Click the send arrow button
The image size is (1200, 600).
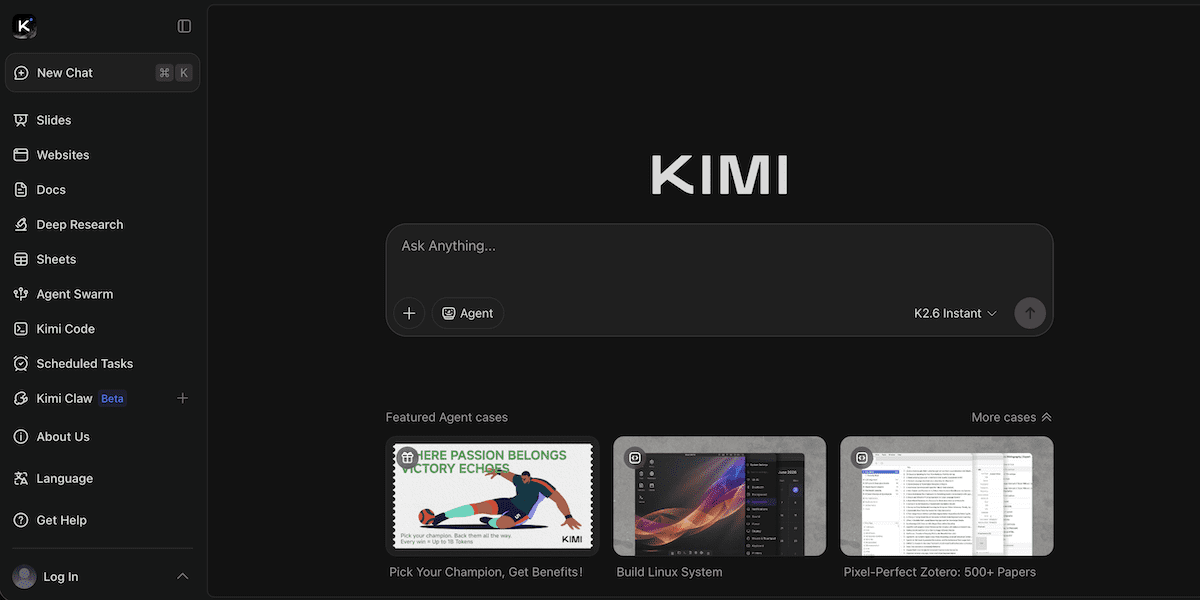[1030, 313]
